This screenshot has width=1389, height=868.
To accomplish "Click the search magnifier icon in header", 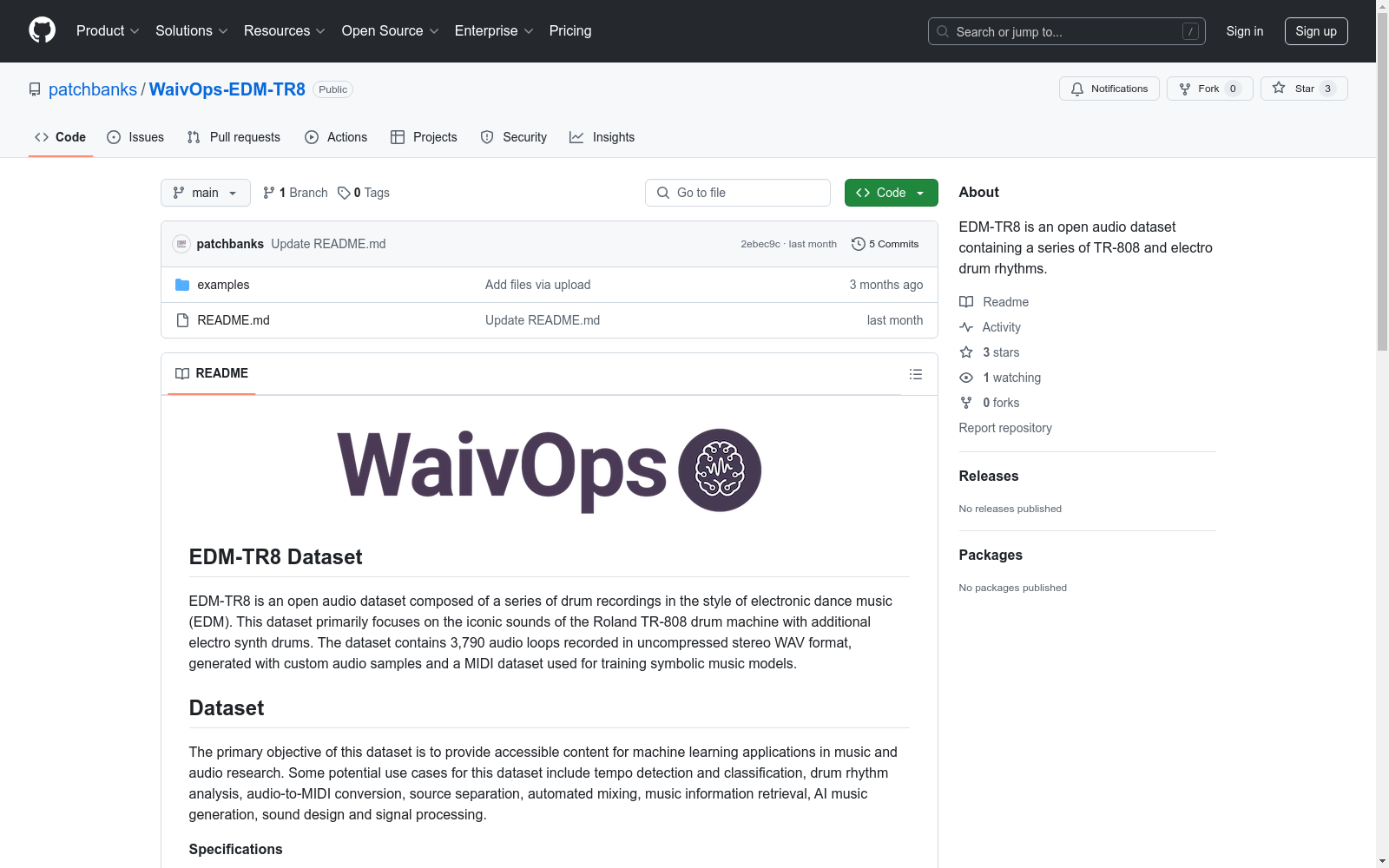I will (x=943, y=31).
